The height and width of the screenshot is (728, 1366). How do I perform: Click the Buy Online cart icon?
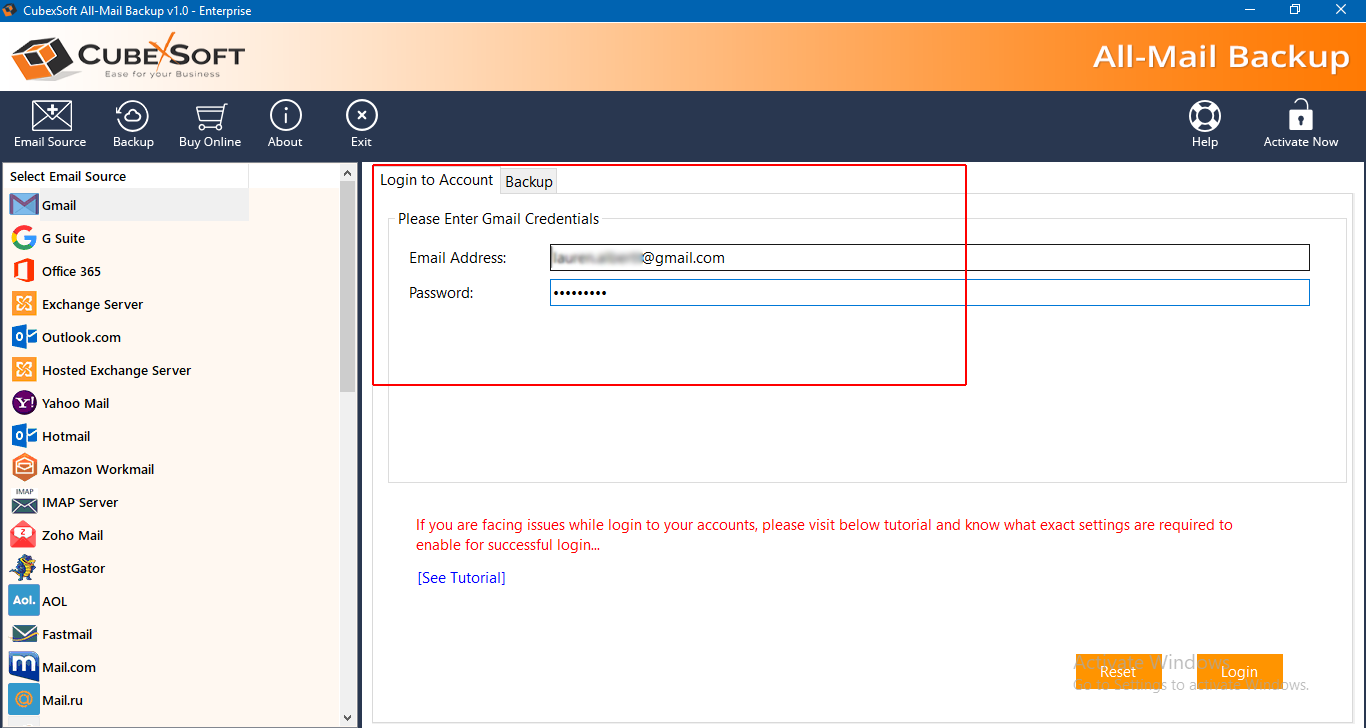[x=210, y=117]
